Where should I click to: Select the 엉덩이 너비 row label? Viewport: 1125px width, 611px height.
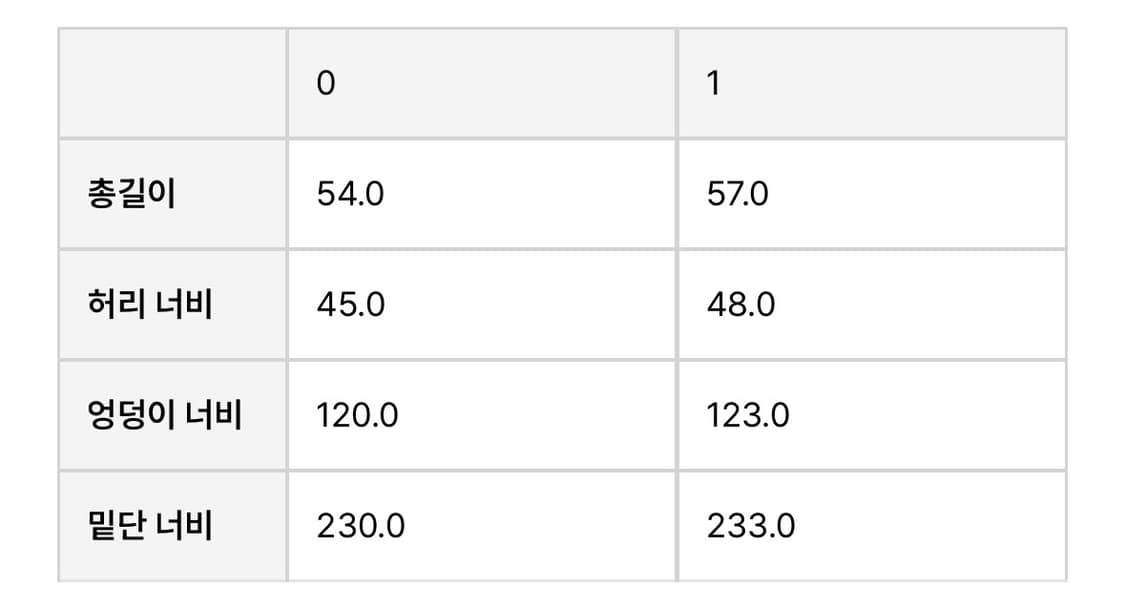(165, 414)
